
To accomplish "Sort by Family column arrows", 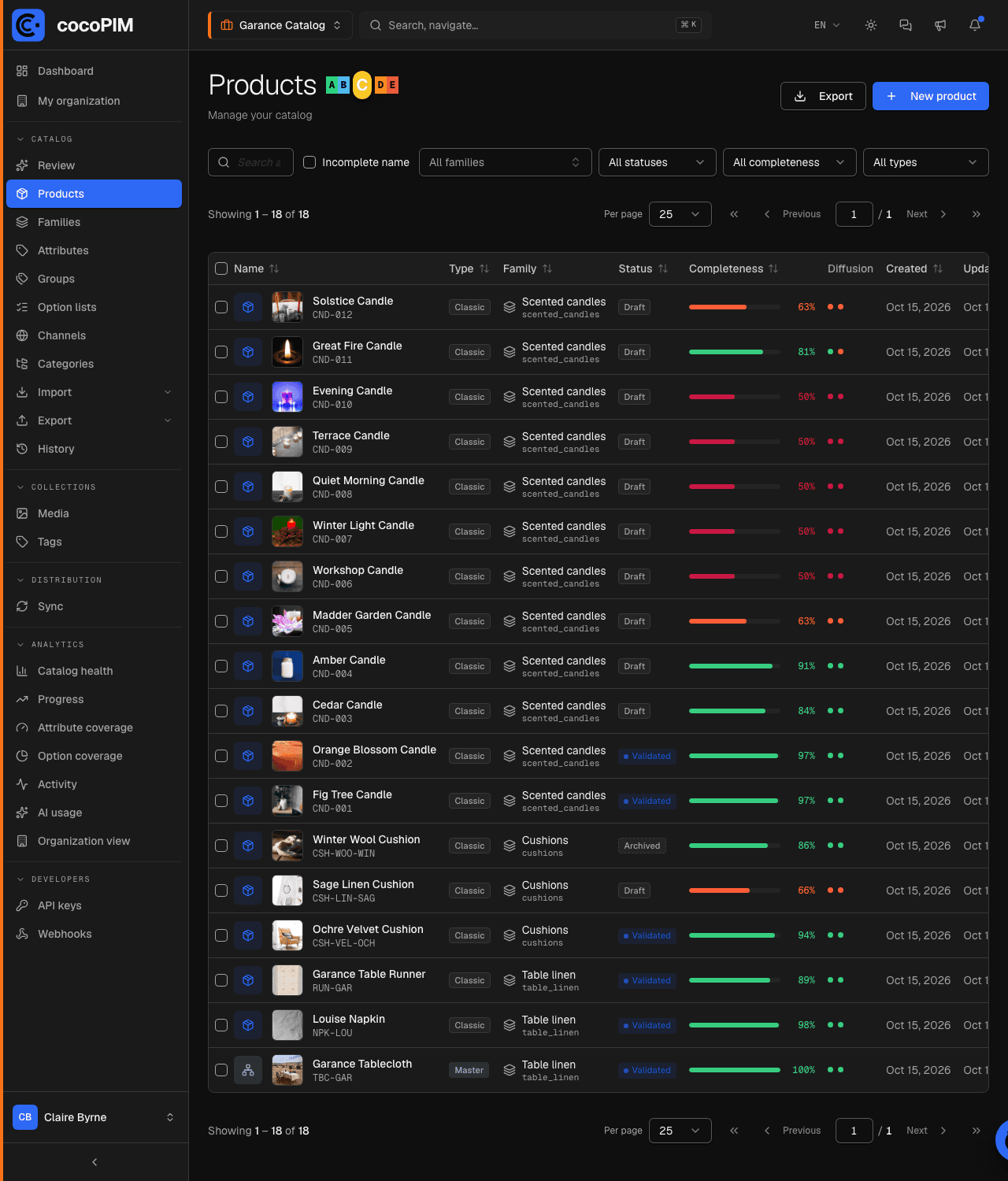I will (x=547, y=268).
